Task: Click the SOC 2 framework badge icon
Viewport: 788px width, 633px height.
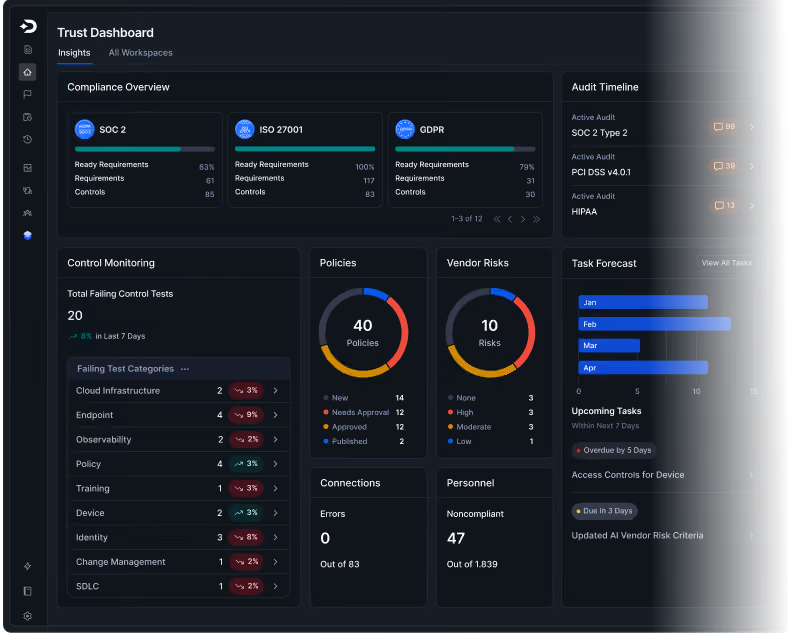Action: click(84, 130)
